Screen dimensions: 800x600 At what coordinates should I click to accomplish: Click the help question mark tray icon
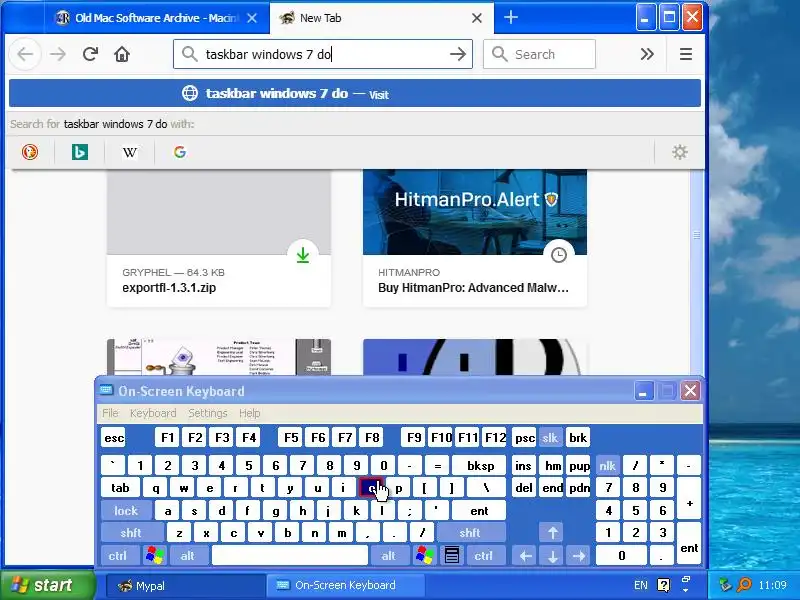(x=663, y=585)
